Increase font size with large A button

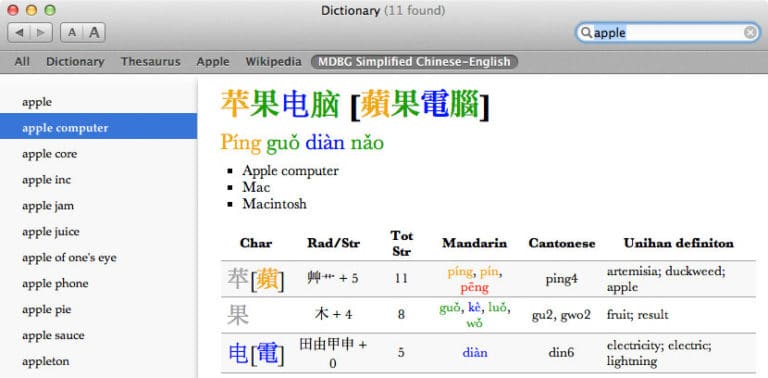click(94, 32)
